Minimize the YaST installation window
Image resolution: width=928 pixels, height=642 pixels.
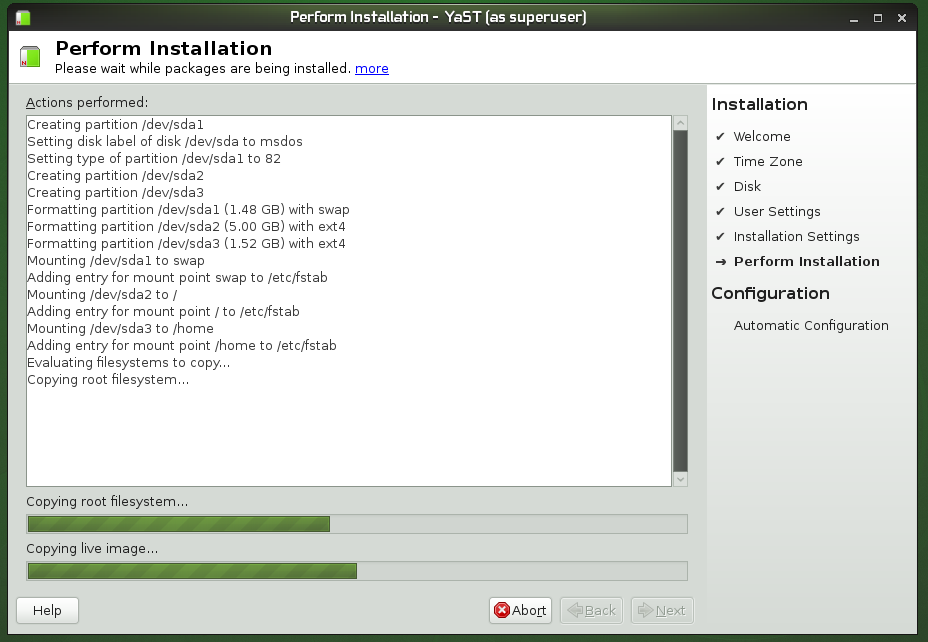[x=853, y=18]
